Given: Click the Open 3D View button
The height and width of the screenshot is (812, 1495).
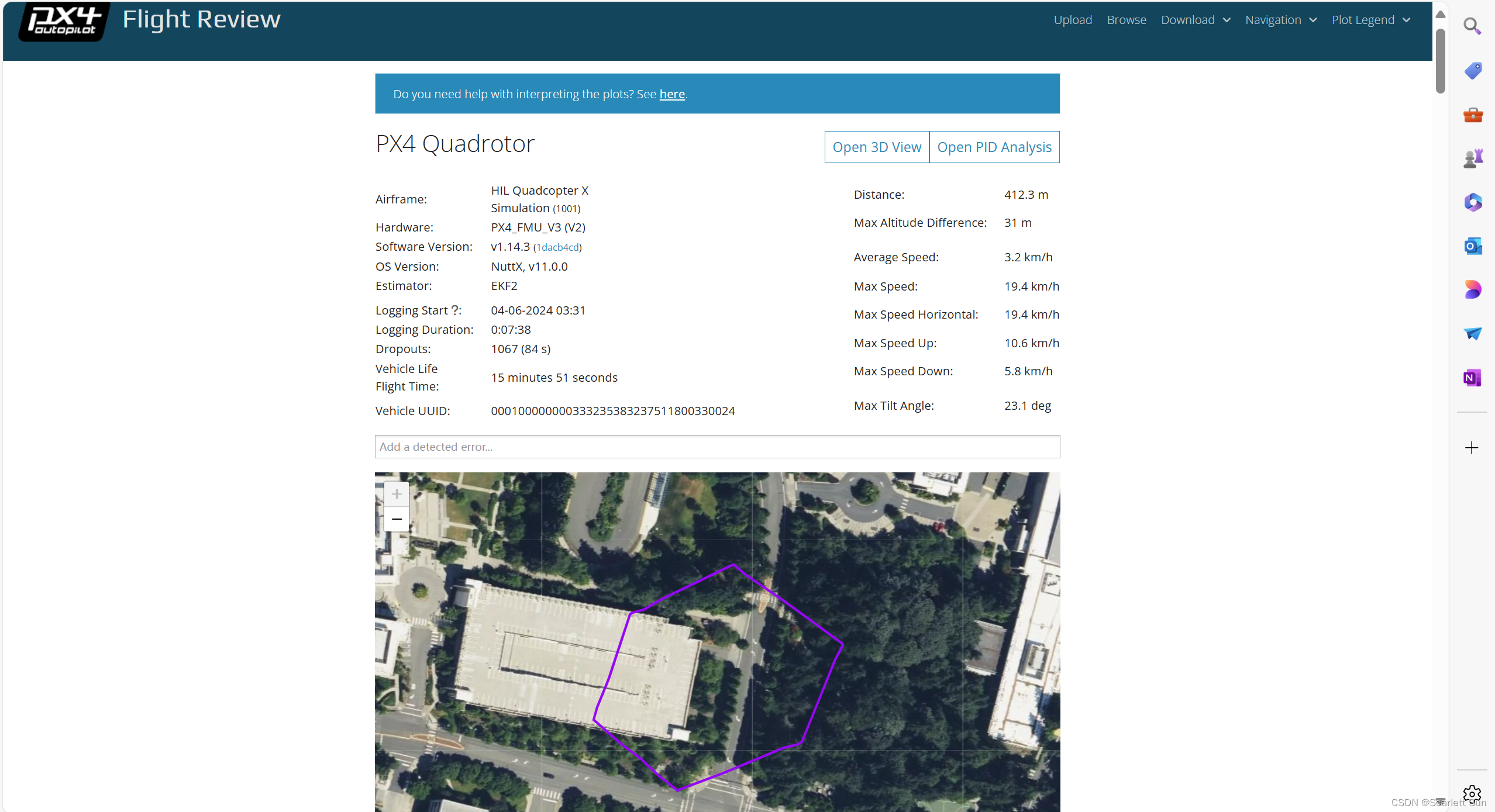Looking at the screenshot, I should coord(876,147).
